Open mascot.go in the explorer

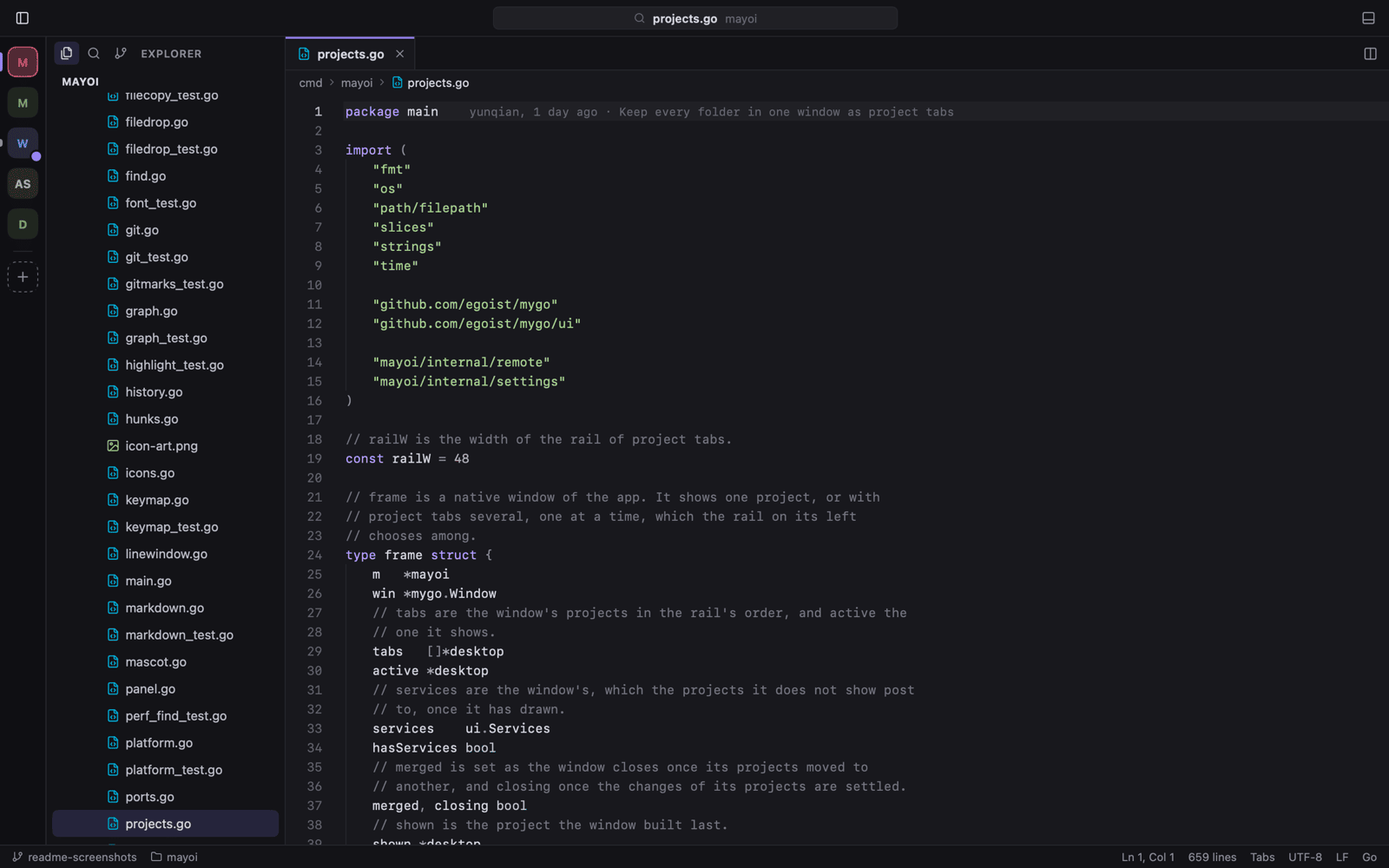point(165,662)
